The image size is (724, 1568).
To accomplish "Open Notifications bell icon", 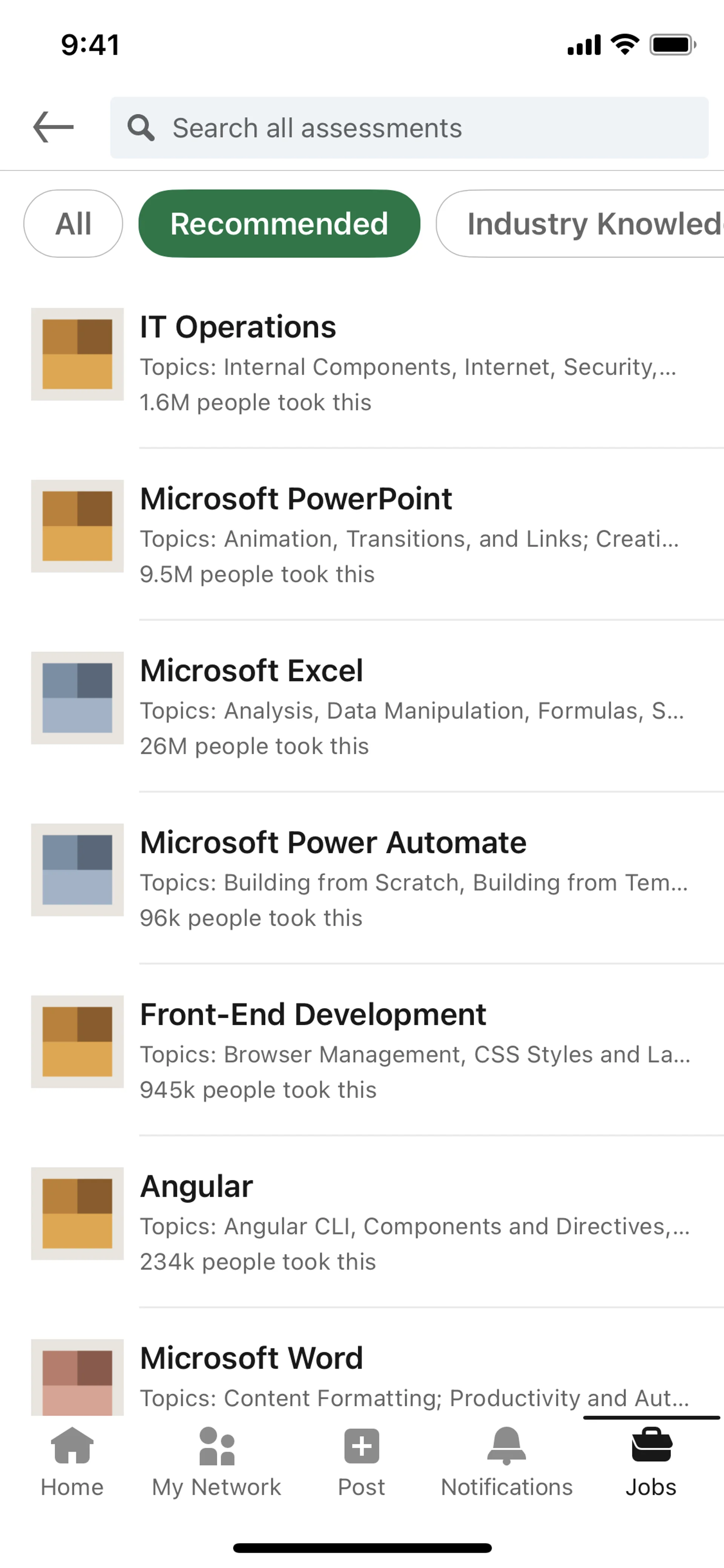I will click(x=506, y=1446).
